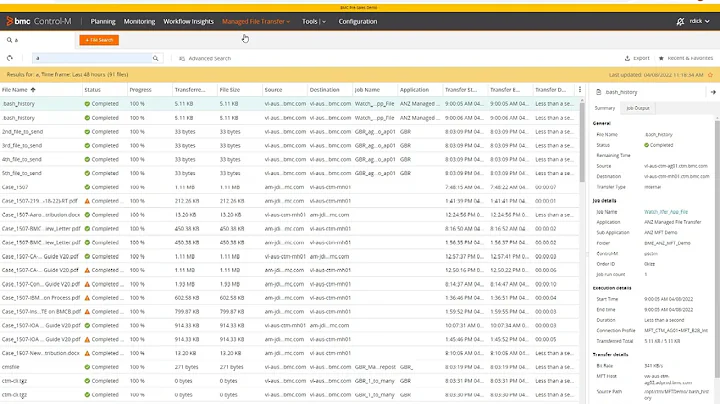Click the green status icon for cmsfile row

[x=87, y=367]
